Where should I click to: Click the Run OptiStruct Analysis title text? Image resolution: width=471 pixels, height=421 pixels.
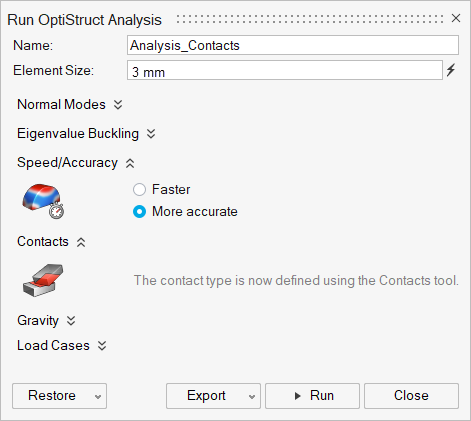click(84, 20)
